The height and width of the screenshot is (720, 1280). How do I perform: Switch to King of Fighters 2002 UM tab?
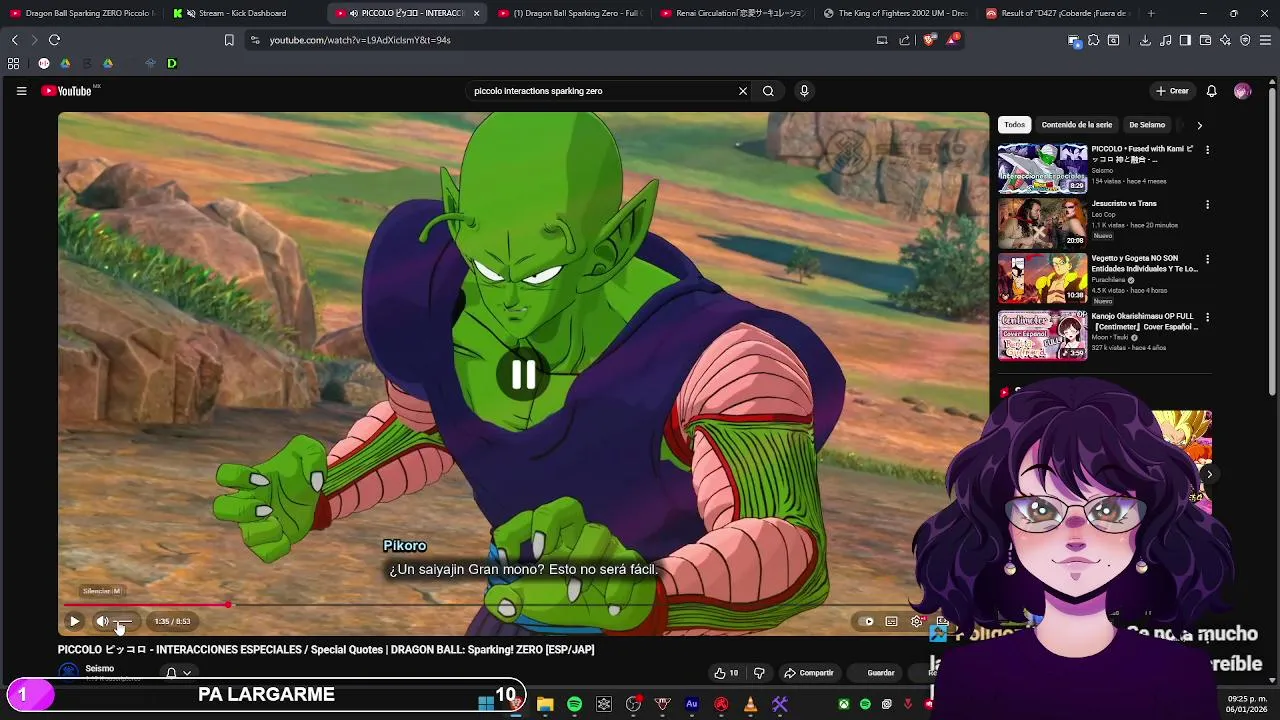click(x=896, y=13)
